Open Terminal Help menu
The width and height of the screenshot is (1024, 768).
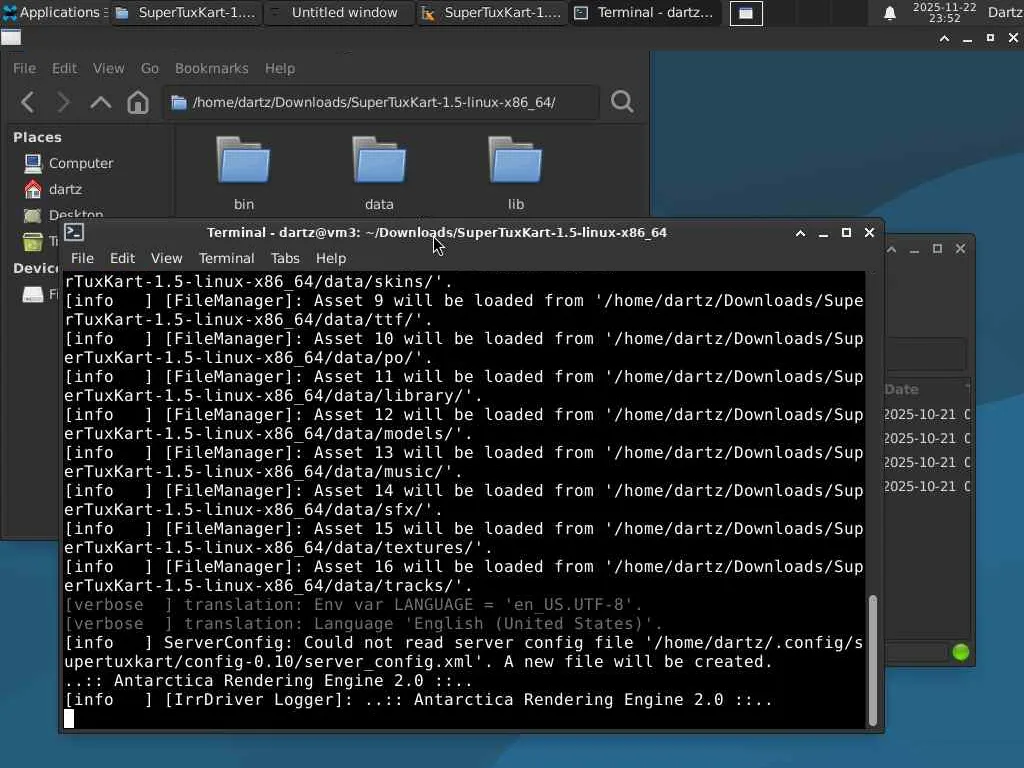click(331, 259)
